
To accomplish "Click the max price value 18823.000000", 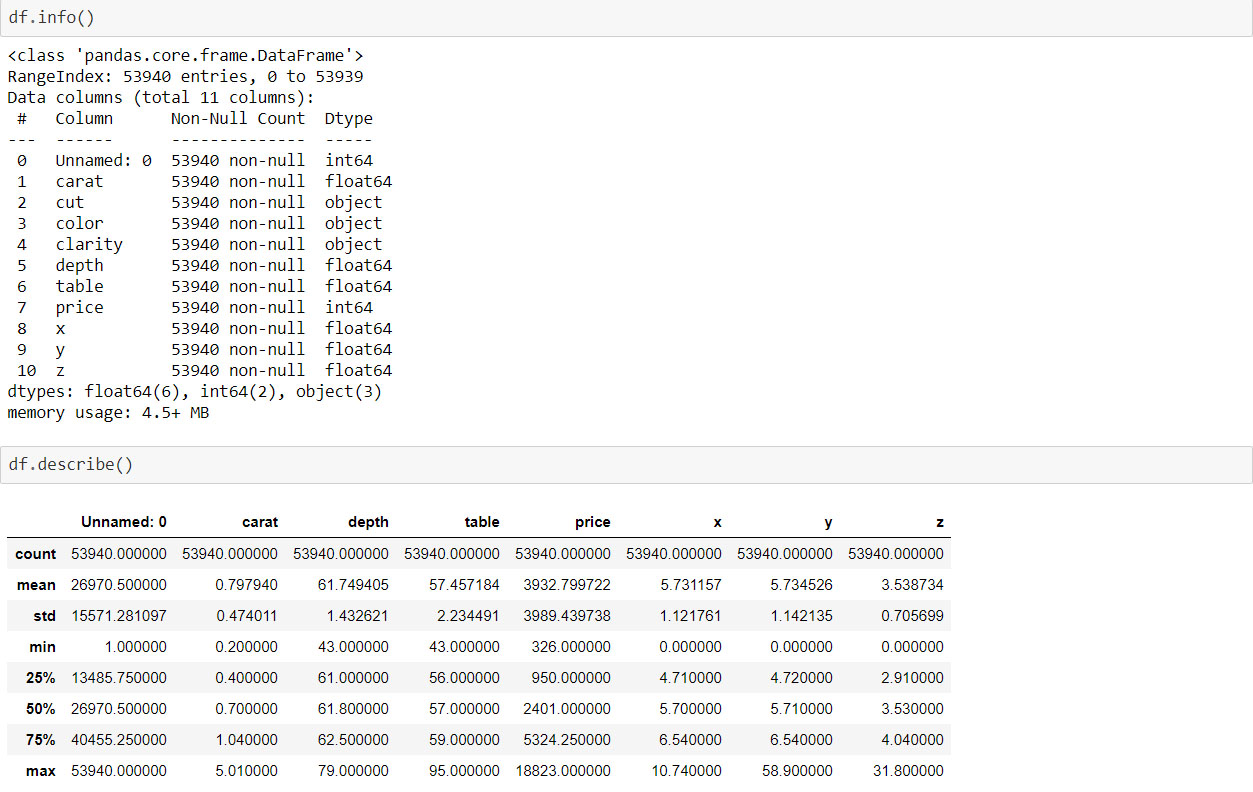I will pos(562,770).
